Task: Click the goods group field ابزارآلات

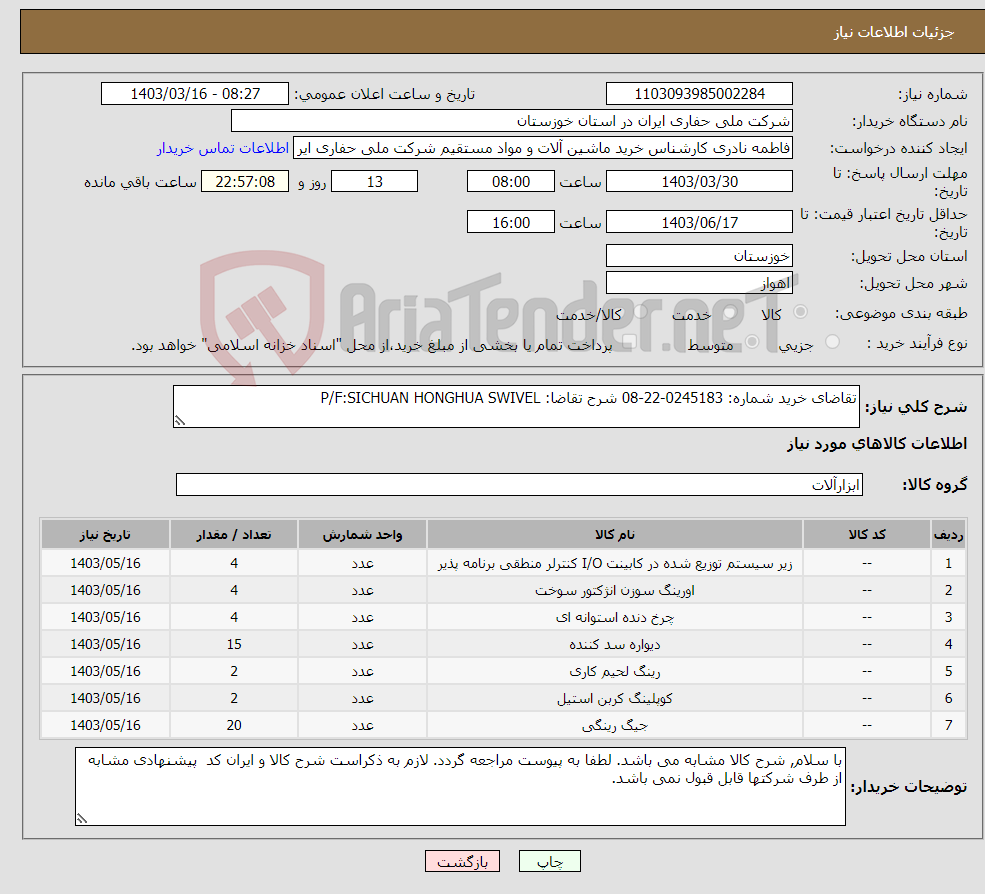Action: click(520, 484)
